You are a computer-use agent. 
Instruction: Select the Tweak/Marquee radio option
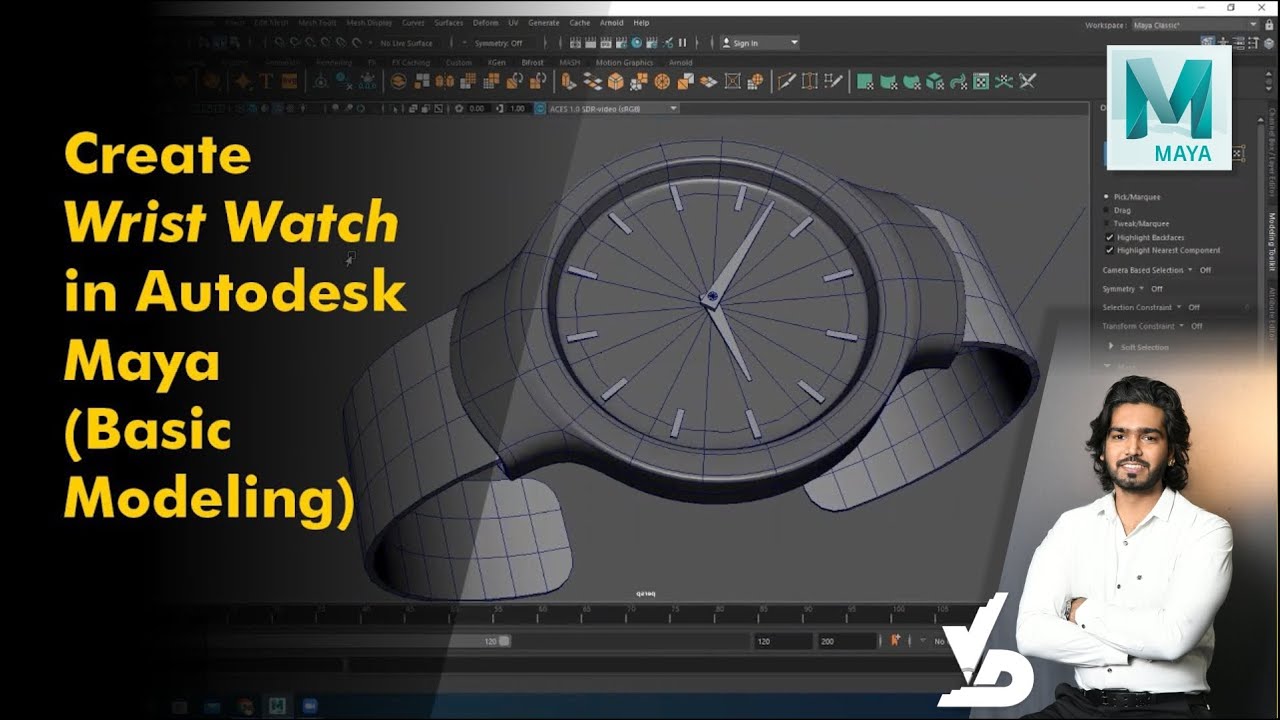pos(1106,223)
